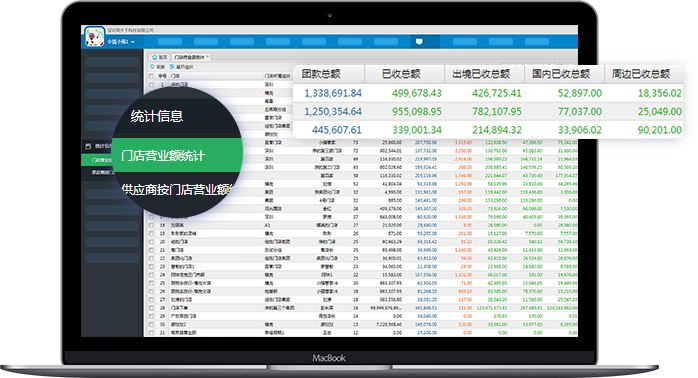Click the 刷新 refresh button
Screen dimensions: 698x378
pyautogui.click(x=158, y=67)
